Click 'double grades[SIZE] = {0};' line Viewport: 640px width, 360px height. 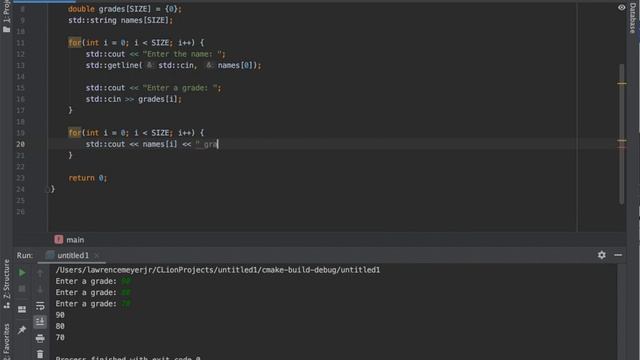[x=125, y=9]
